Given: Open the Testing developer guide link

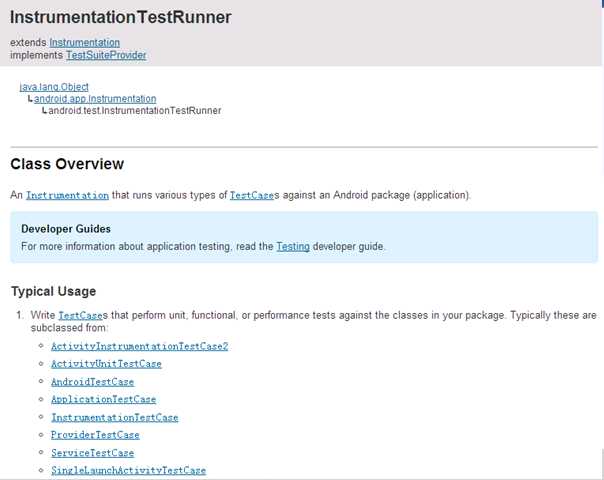Looking at the screenshot, I should point(293,247).
